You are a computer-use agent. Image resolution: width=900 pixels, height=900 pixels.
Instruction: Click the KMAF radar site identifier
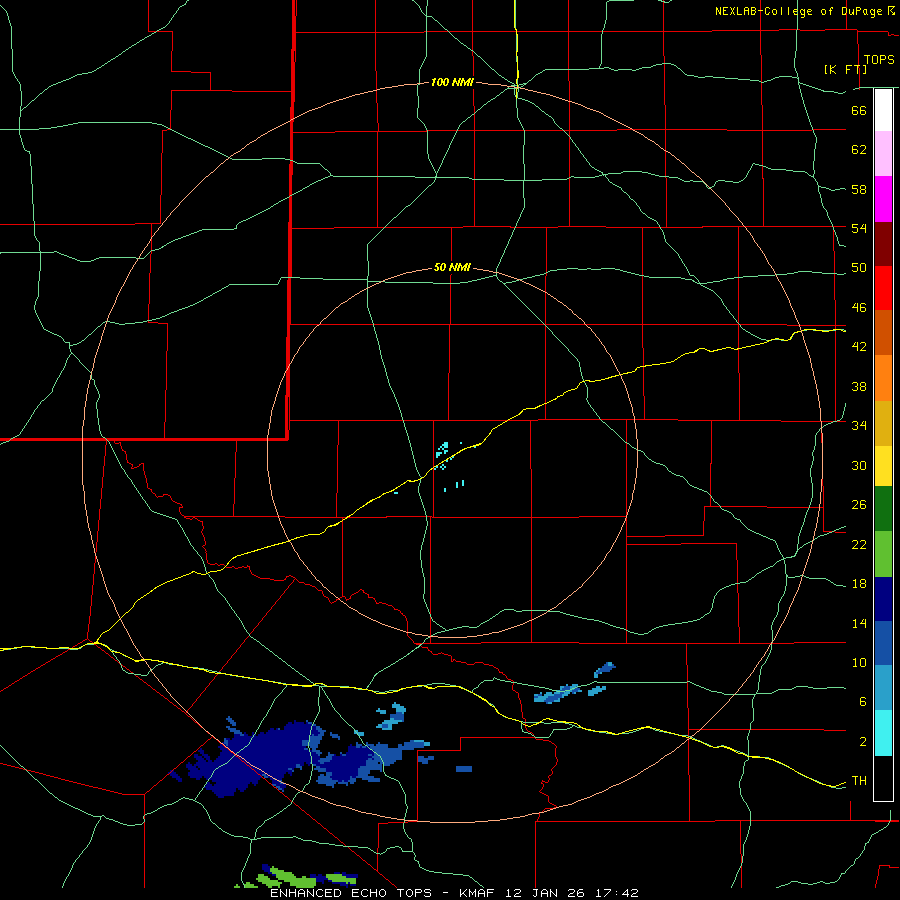pos(480,893)
